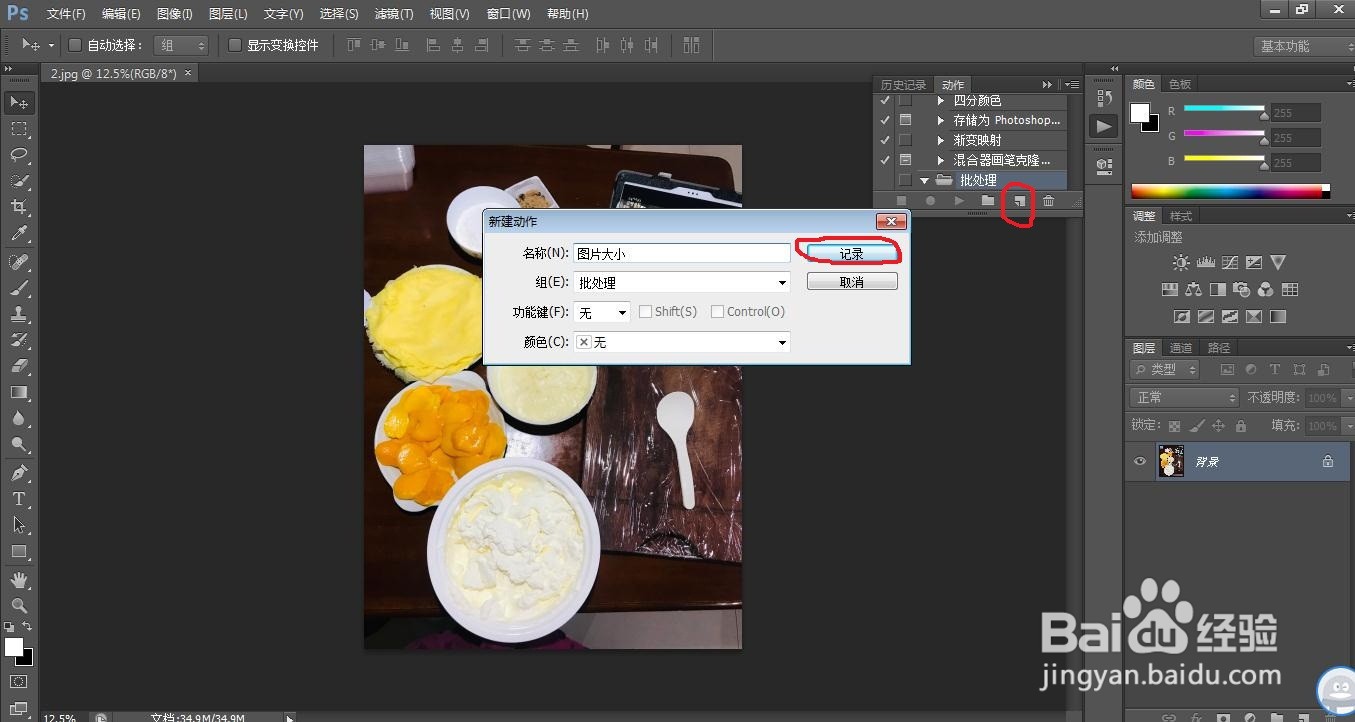Toggle Quick Mask mode
This screenshot has height=722, width=1355.
coord(19,681)
